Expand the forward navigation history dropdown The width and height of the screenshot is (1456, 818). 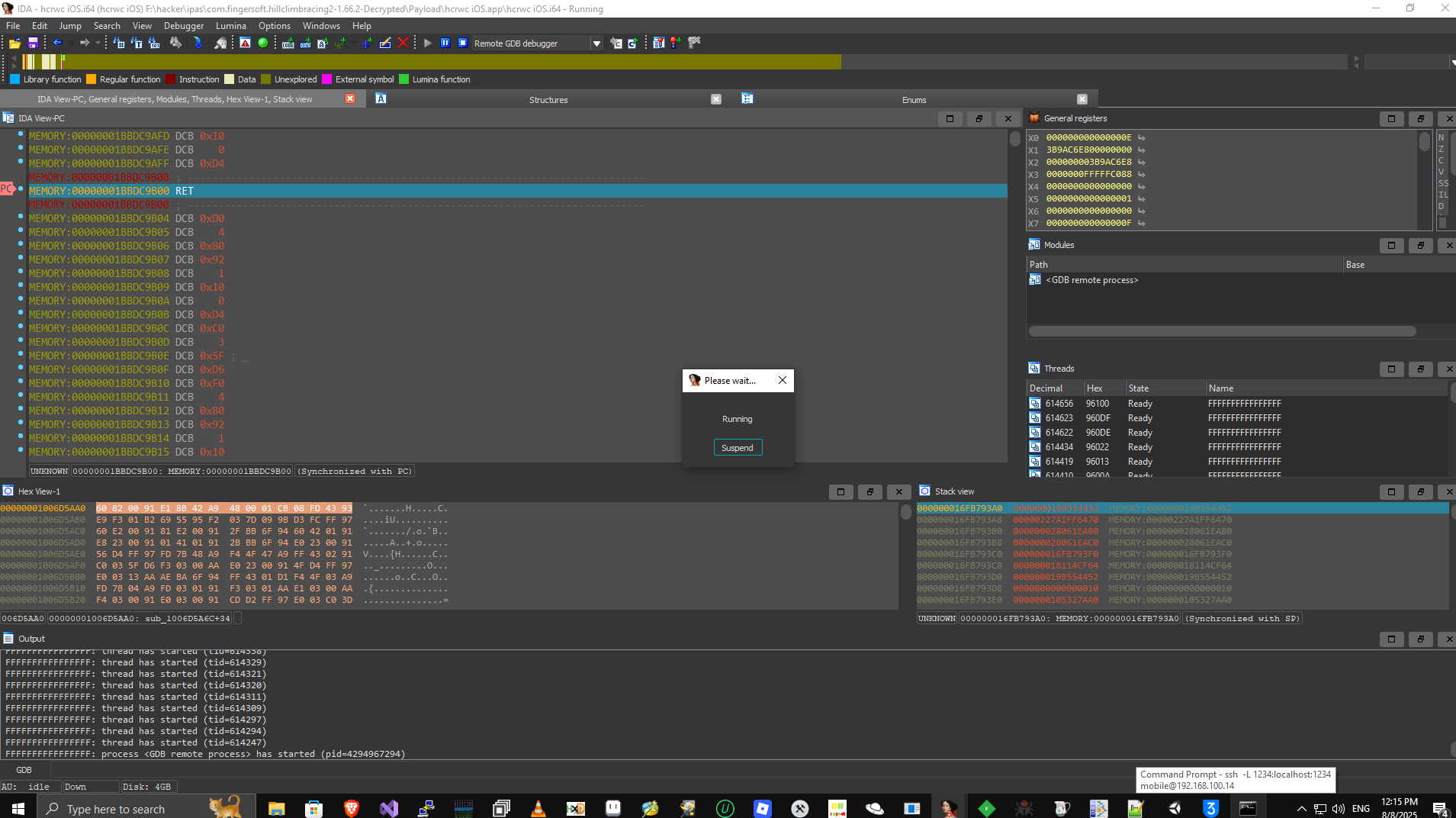98,43
